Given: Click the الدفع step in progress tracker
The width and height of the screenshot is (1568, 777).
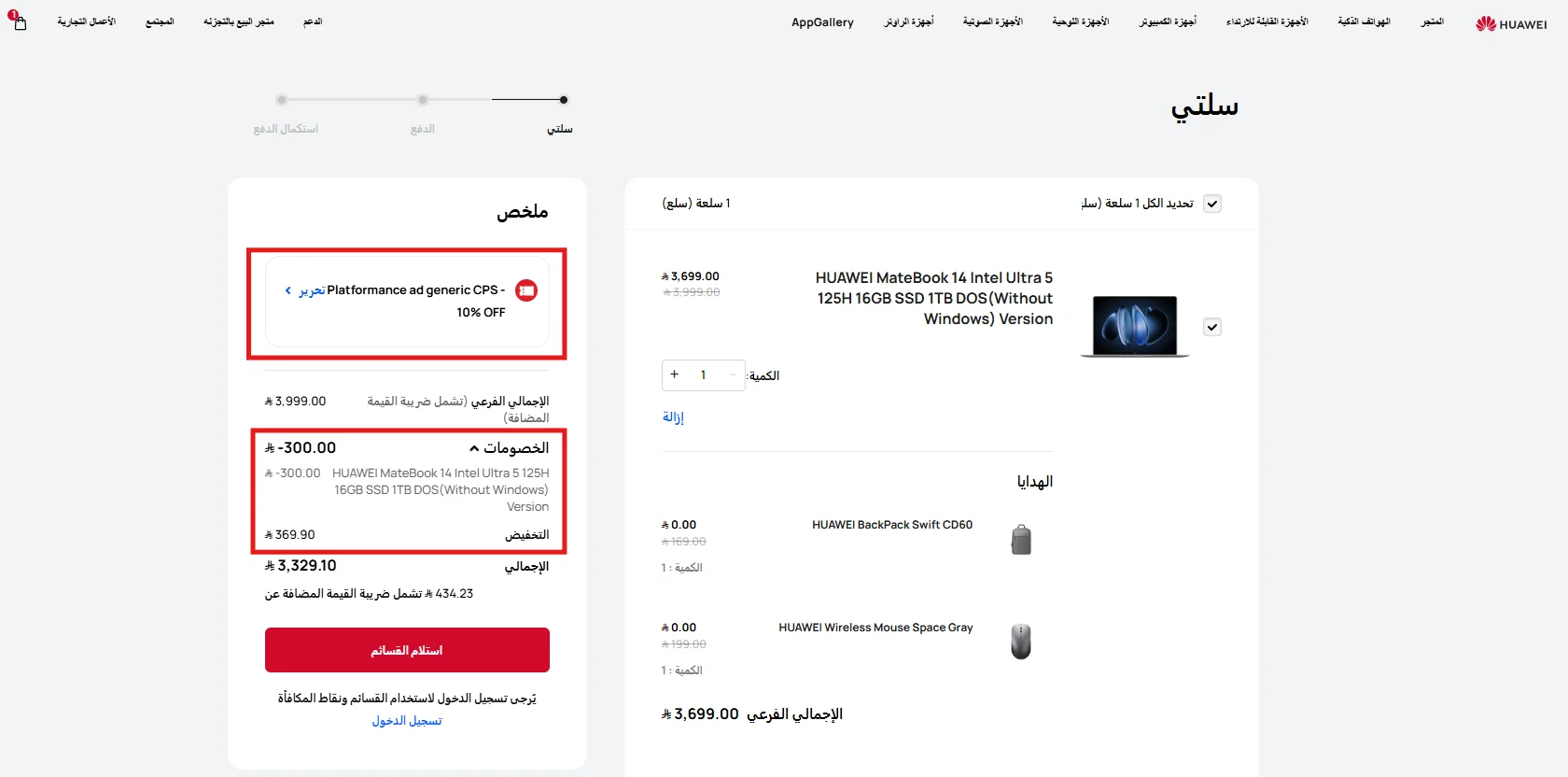Looking at the screenshot, I should coord(423,129).
